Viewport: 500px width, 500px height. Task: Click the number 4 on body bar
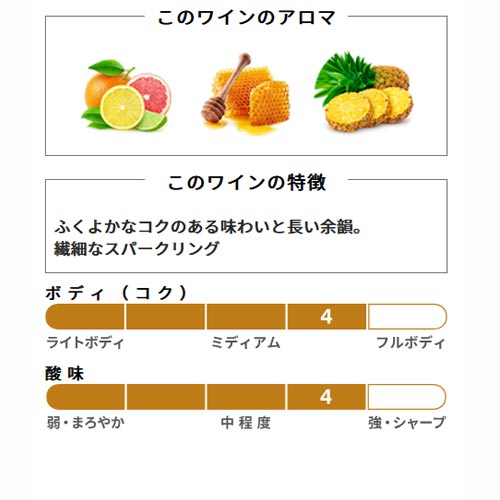[326, 317]
